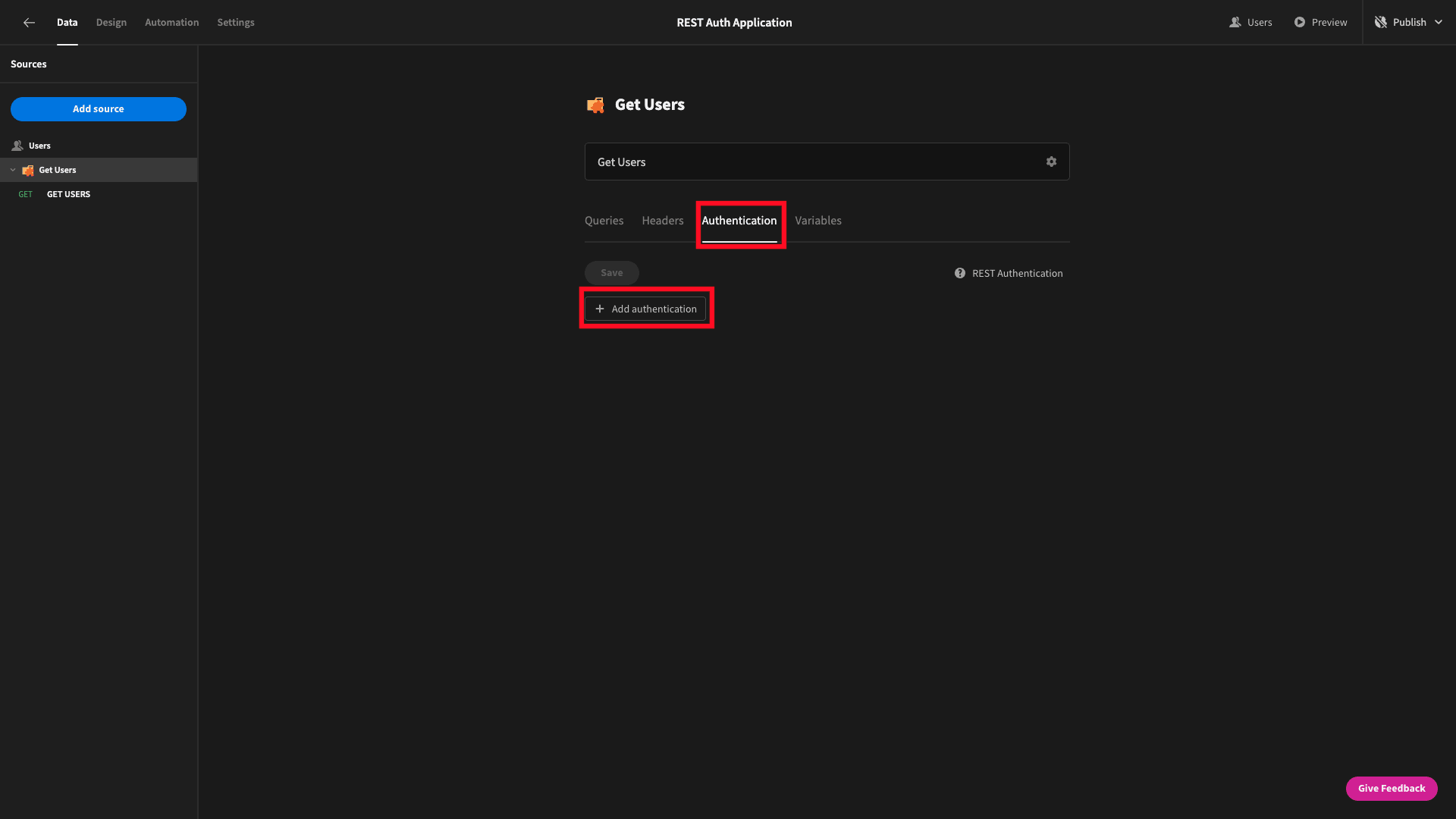1456x819 pixels.
Task: Click the back arrow navigation icon
Action: [x=27, y=22]
